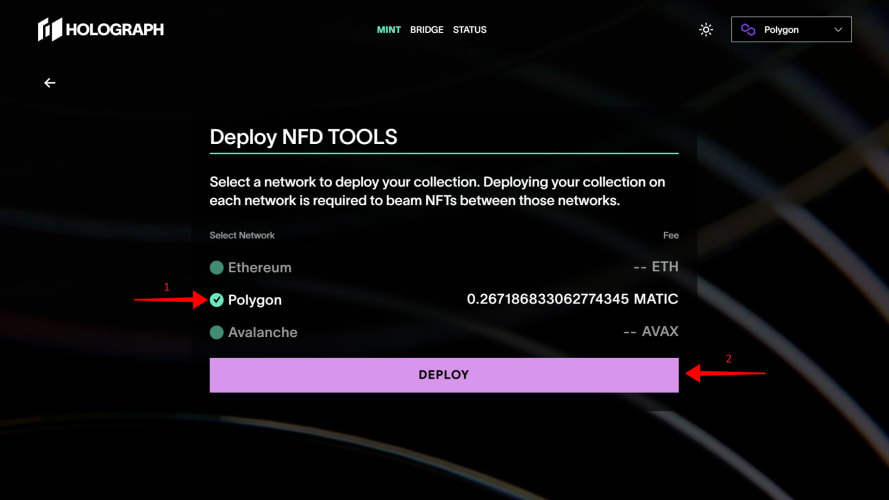Select the Ethereum network radio button
This screenshot has width=889, height=500.
pos(217,268)
